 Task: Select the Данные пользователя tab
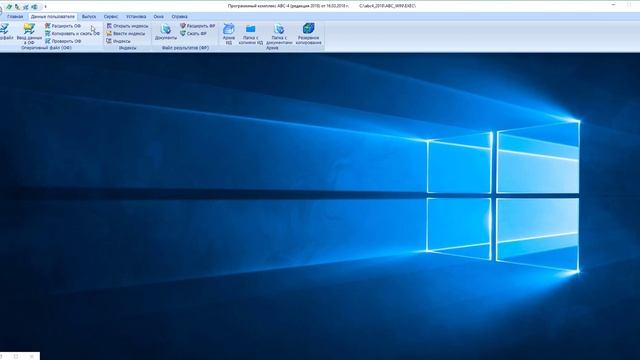pos(53,17)
